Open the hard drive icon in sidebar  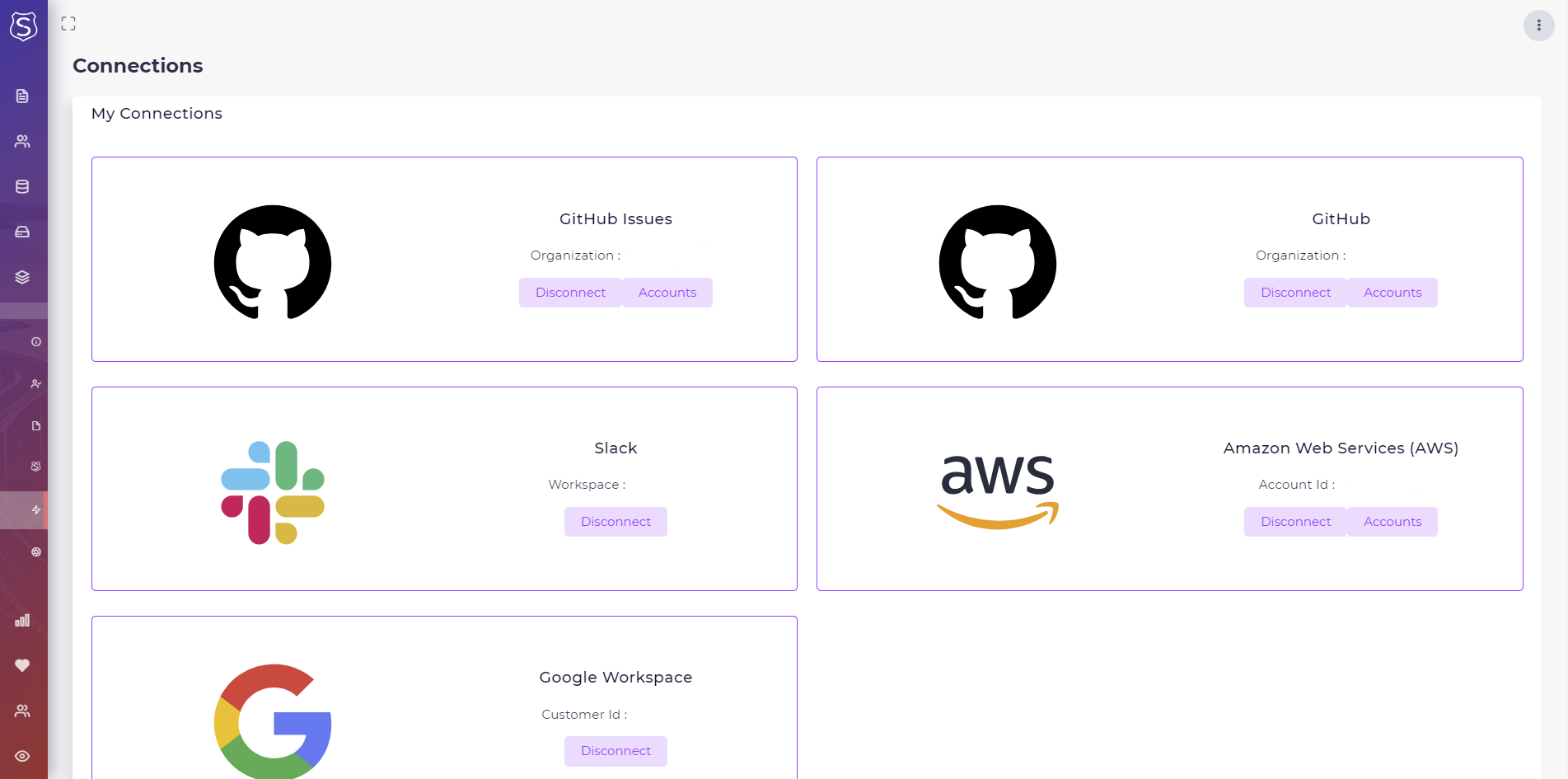pos(22,232)
